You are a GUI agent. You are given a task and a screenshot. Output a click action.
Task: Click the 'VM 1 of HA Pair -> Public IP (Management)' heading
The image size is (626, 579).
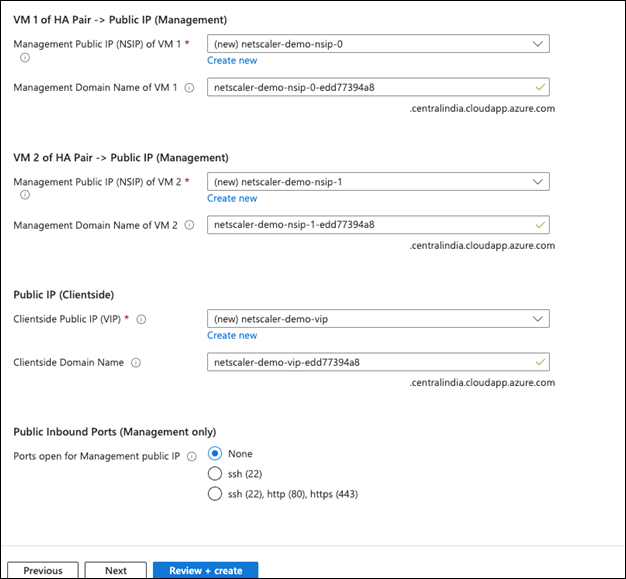120,20
